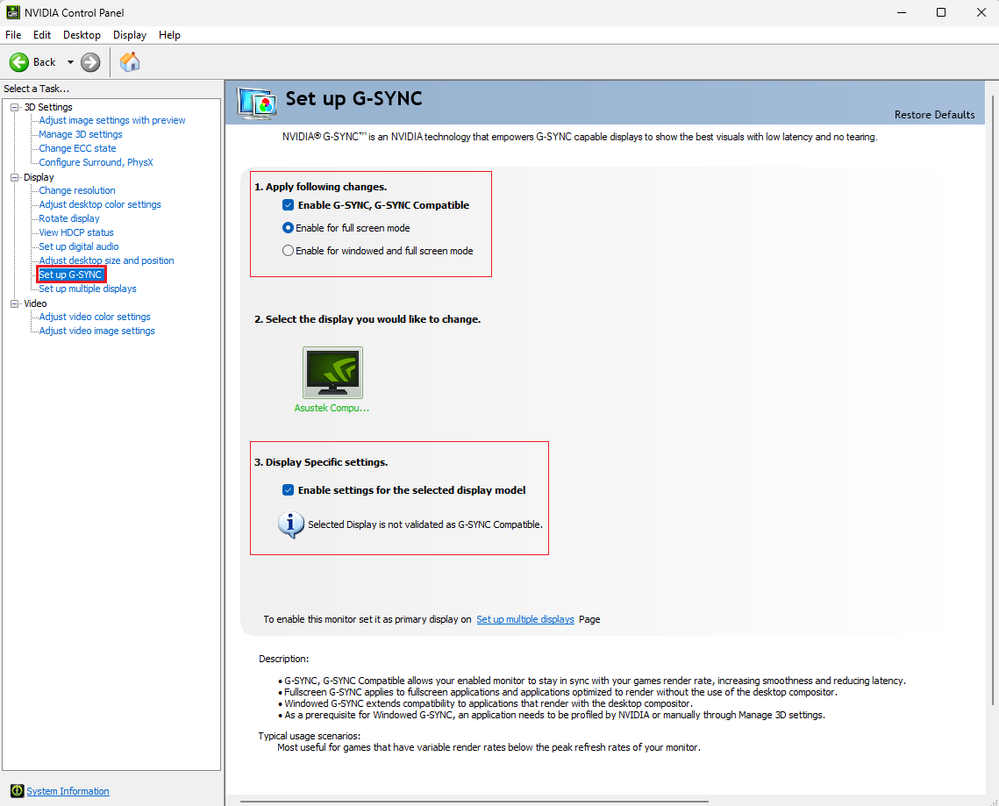Click the grey Forward arrow icon

click(x=90, y=62)
